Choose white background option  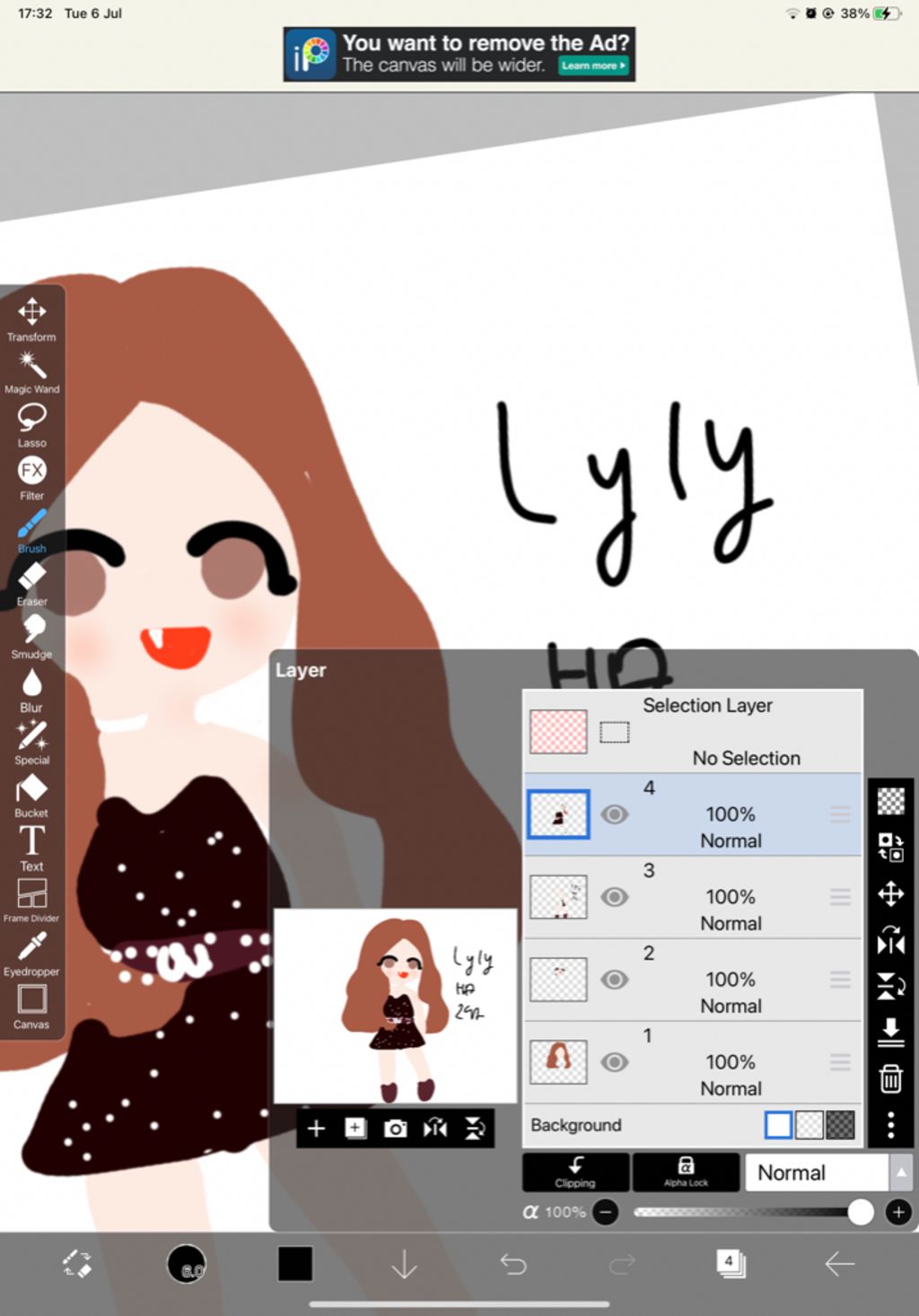point(778,1125)
